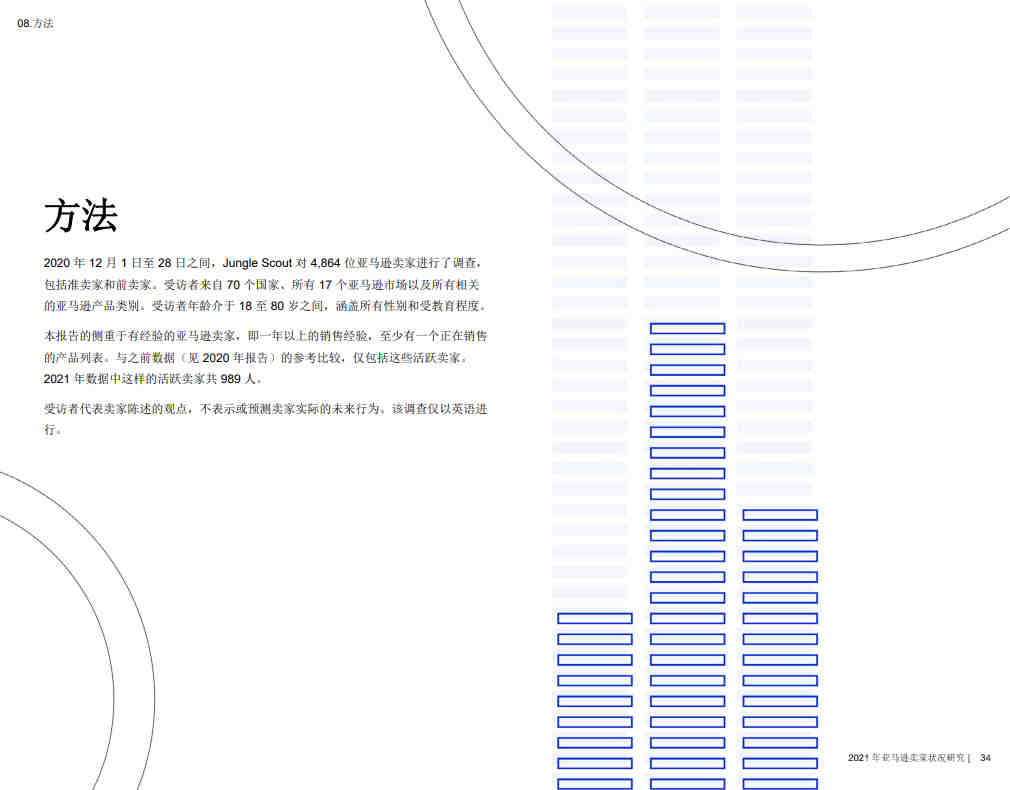Click the large '方法' page title
Viewport: 1010px width, 790px height.
click(x=81, y=215)
